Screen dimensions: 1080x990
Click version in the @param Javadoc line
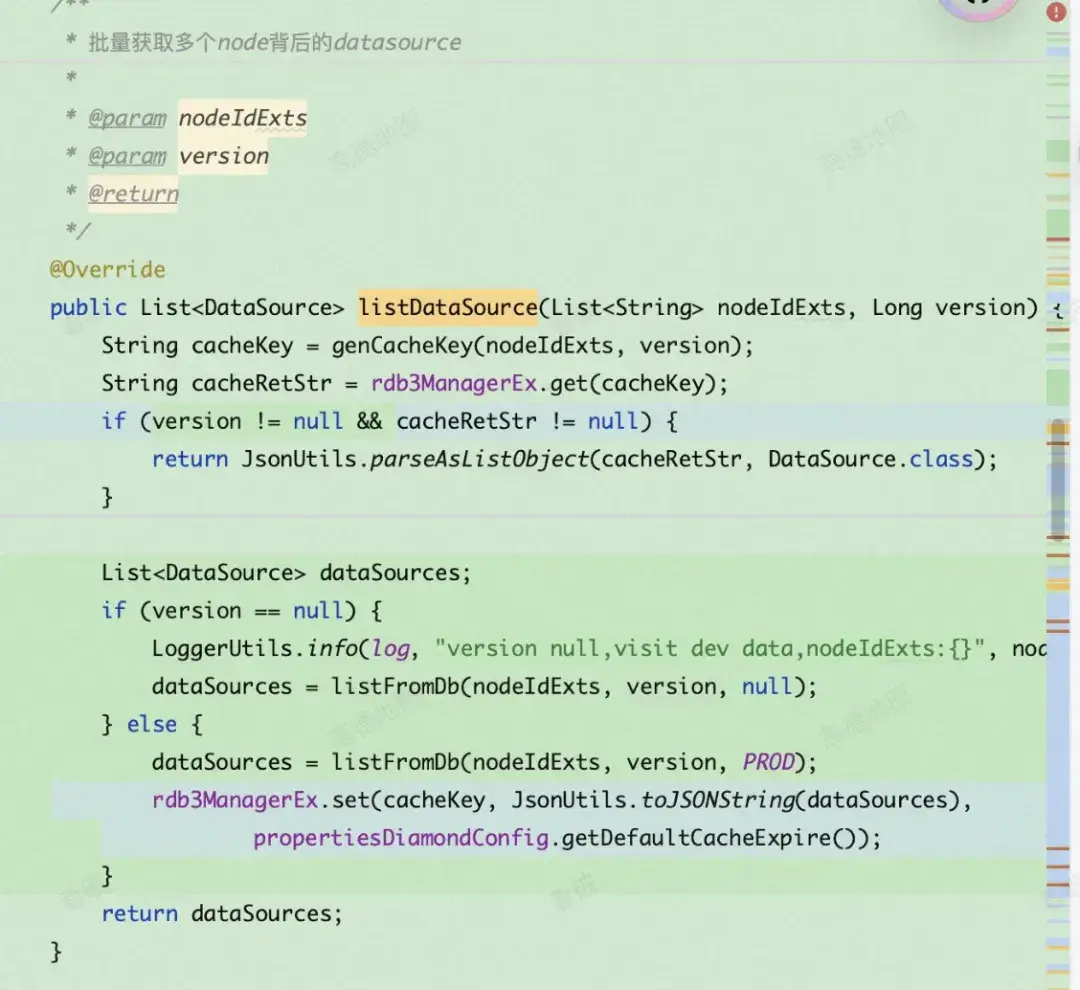(x=223, y=156)
